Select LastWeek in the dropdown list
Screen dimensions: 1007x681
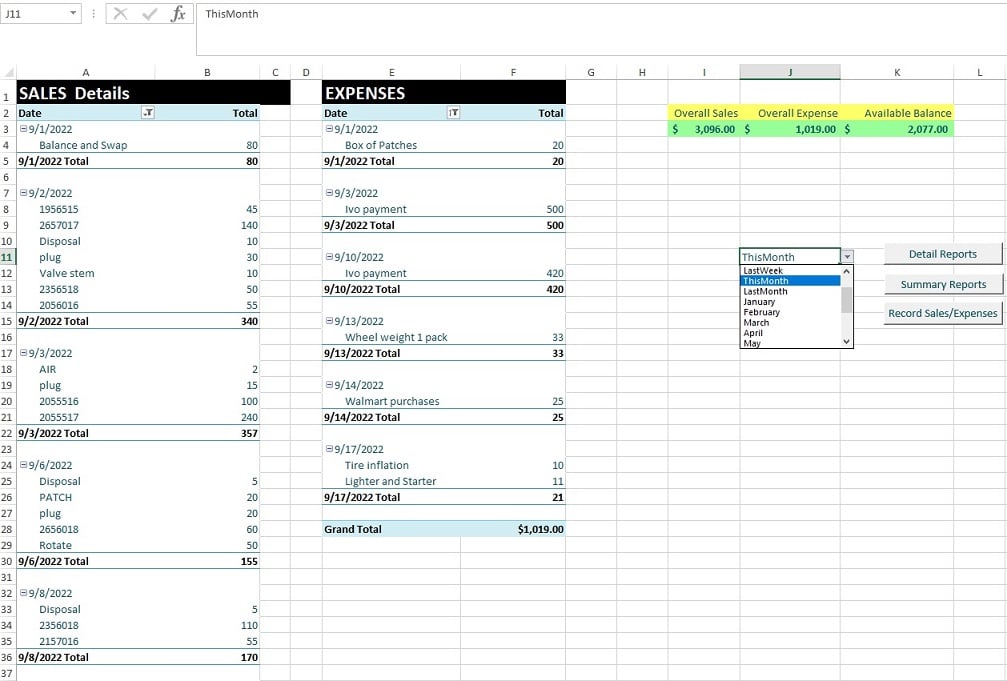[x=791, y=270]
